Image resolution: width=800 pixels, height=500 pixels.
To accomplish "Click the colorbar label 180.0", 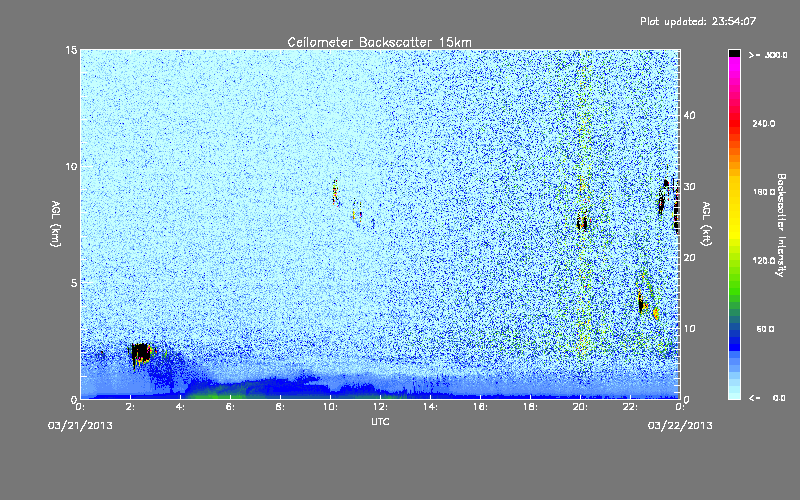I will pyautogui.click(x=764, y=192).
